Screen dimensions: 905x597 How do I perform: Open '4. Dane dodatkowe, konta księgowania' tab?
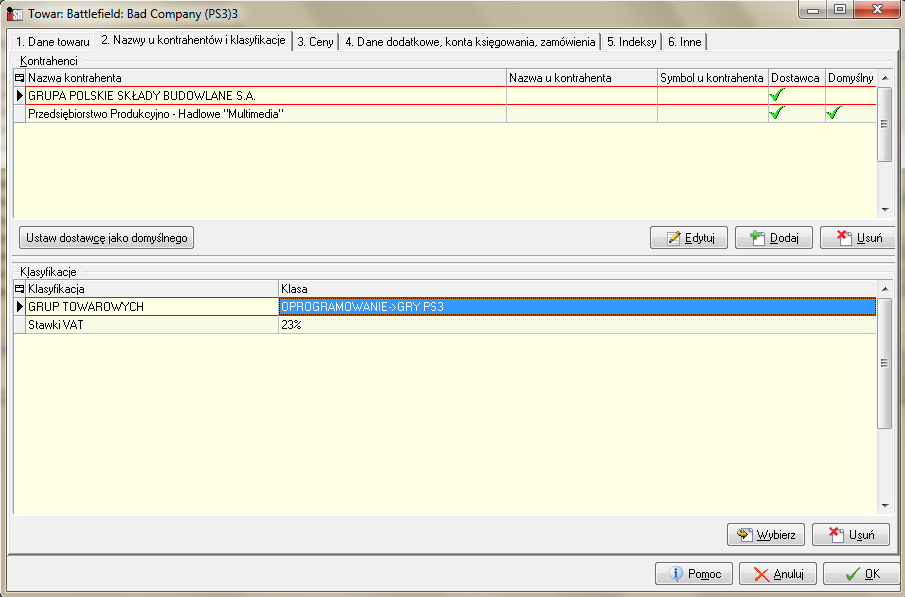pos(470,42)
